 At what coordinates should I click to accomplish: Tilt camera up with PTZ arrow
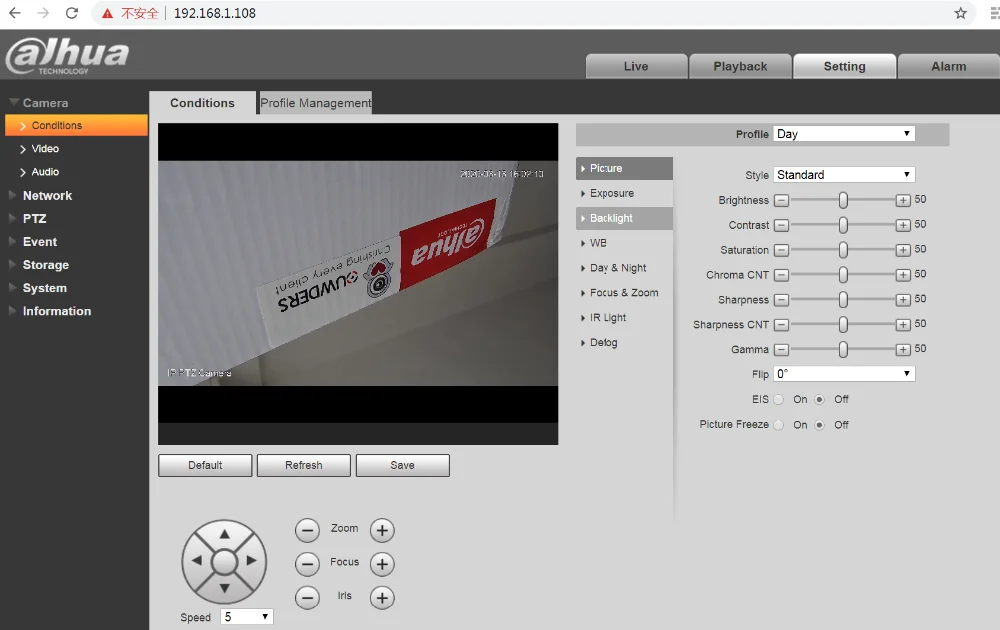click(224, 534)
